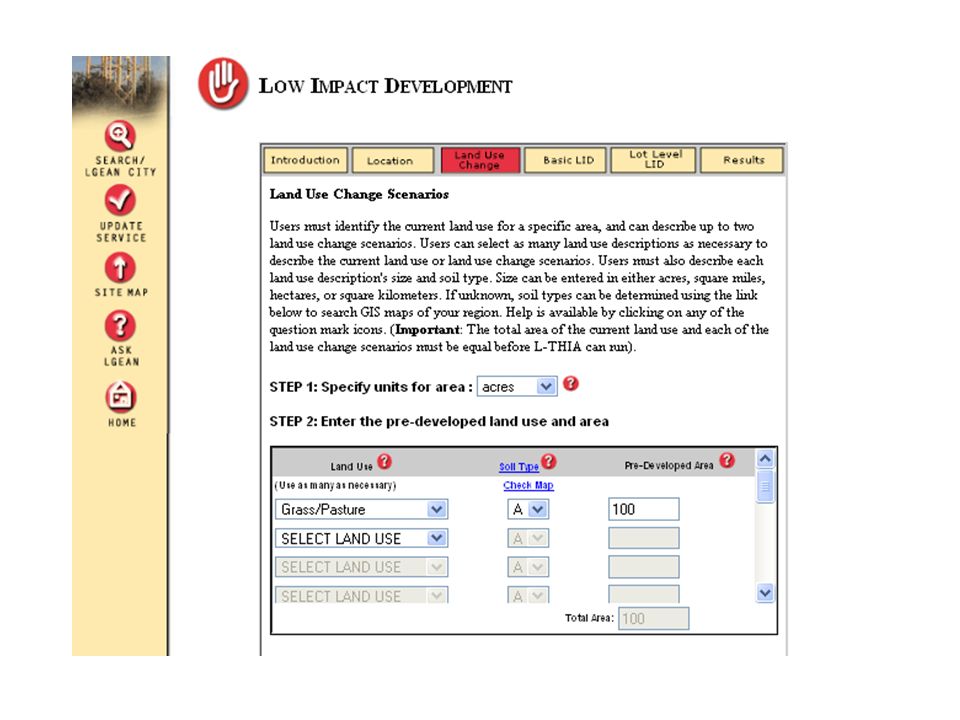Viewport: 960px width, 720px height.
Task: Click the Update Service checkmark icon
Action: (x=120, y=201)
